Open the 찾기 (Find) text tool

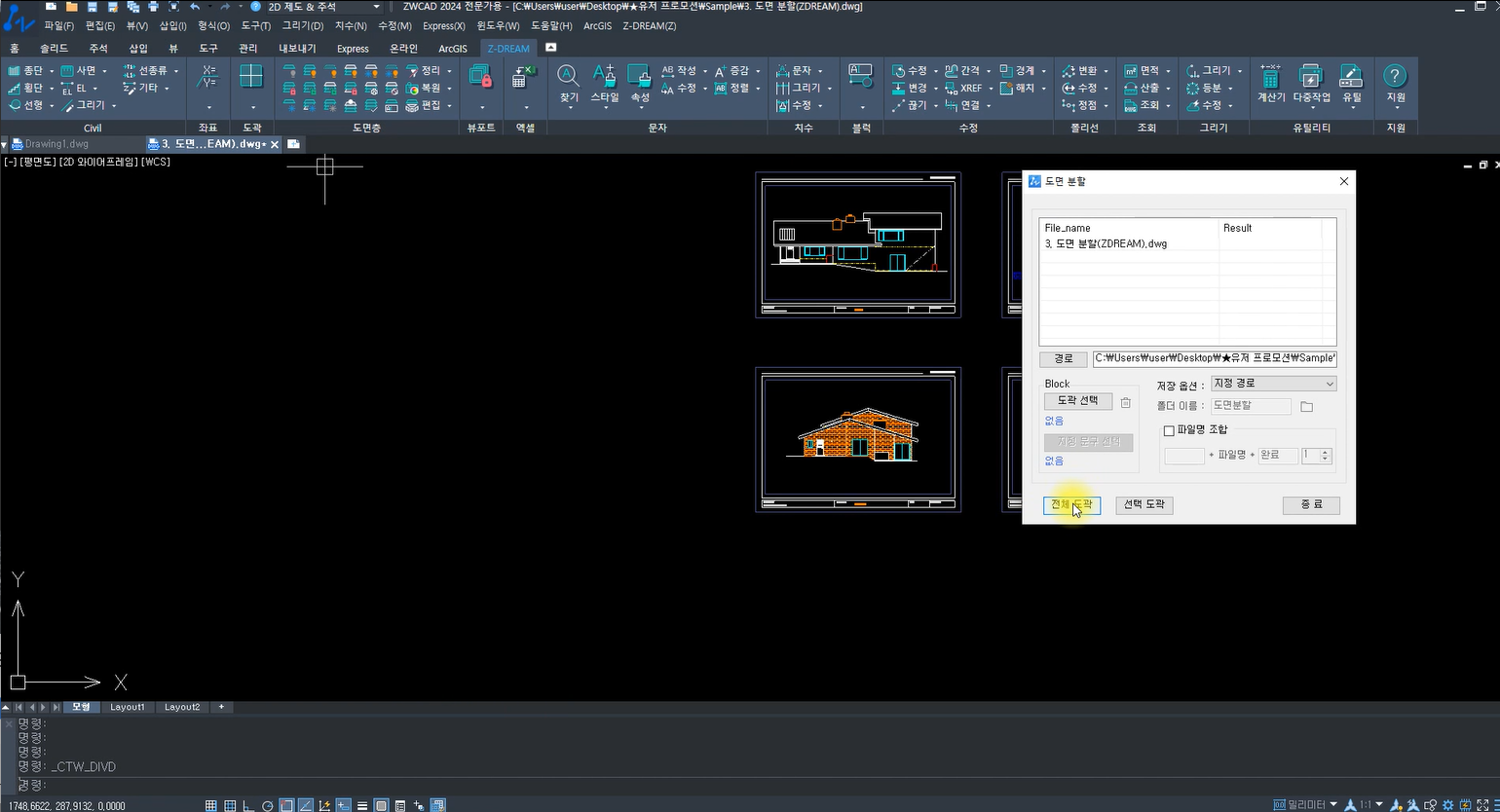point(569,84)
